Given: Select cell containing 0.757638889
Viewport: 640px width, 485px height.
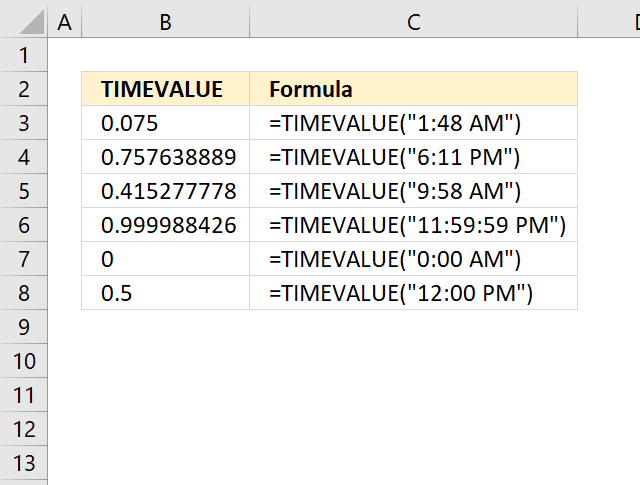Looking at the screenshot, I should pos(165,157).
